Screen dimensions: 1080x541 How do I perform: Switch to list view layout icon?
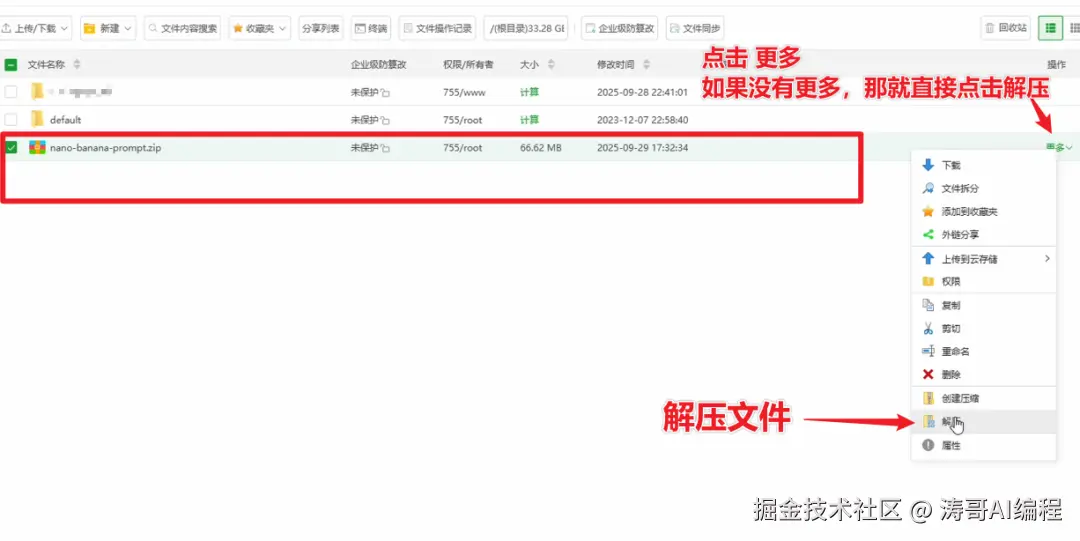point(1050,28)
